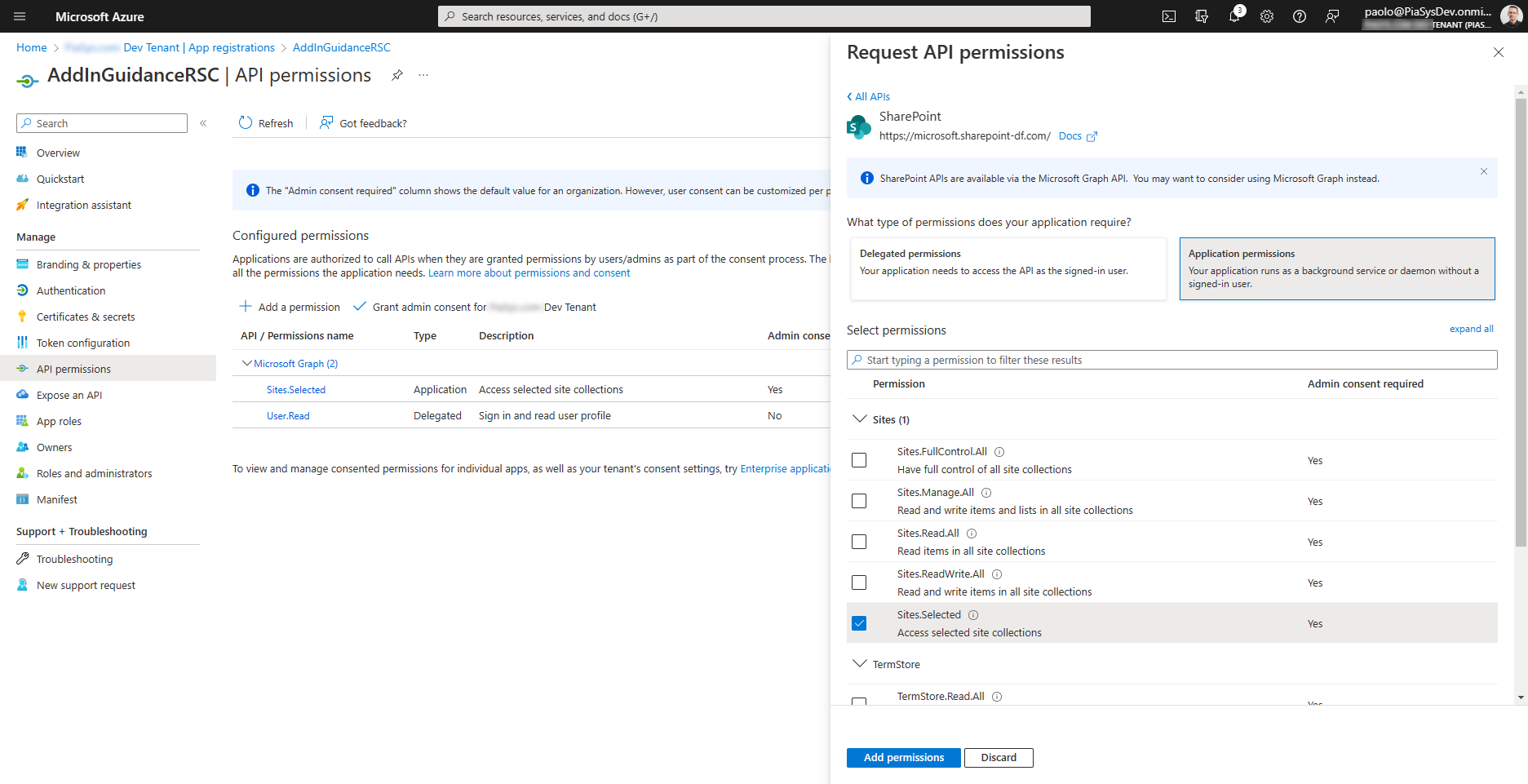This screenshot has width=1528, height=784.
Task: Open Token configuration settings
Action: pos(82,343)
